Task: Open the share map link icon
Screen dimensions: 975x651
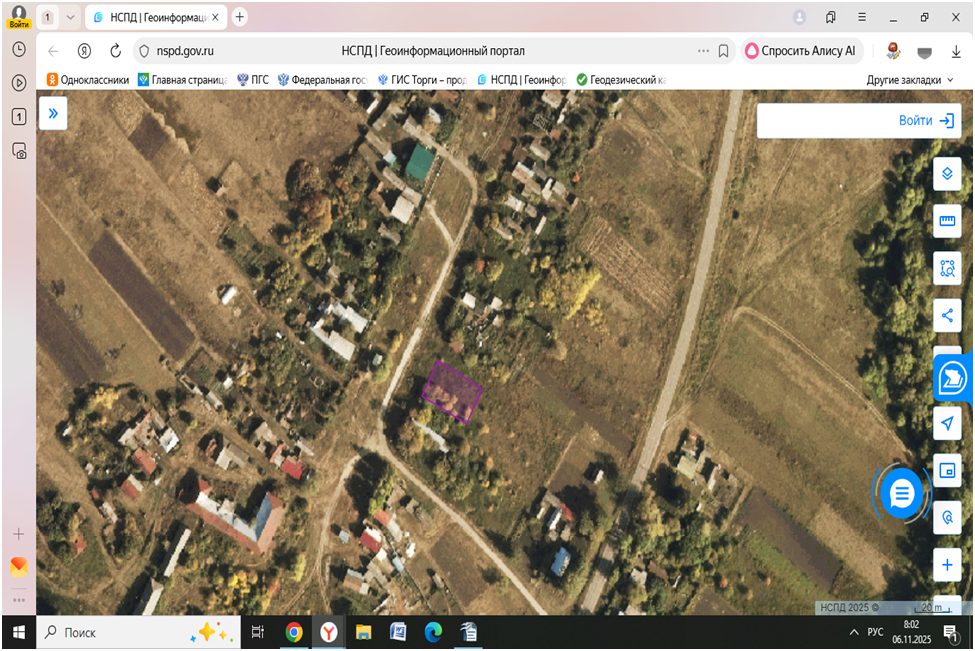Action: pos(946,315)
